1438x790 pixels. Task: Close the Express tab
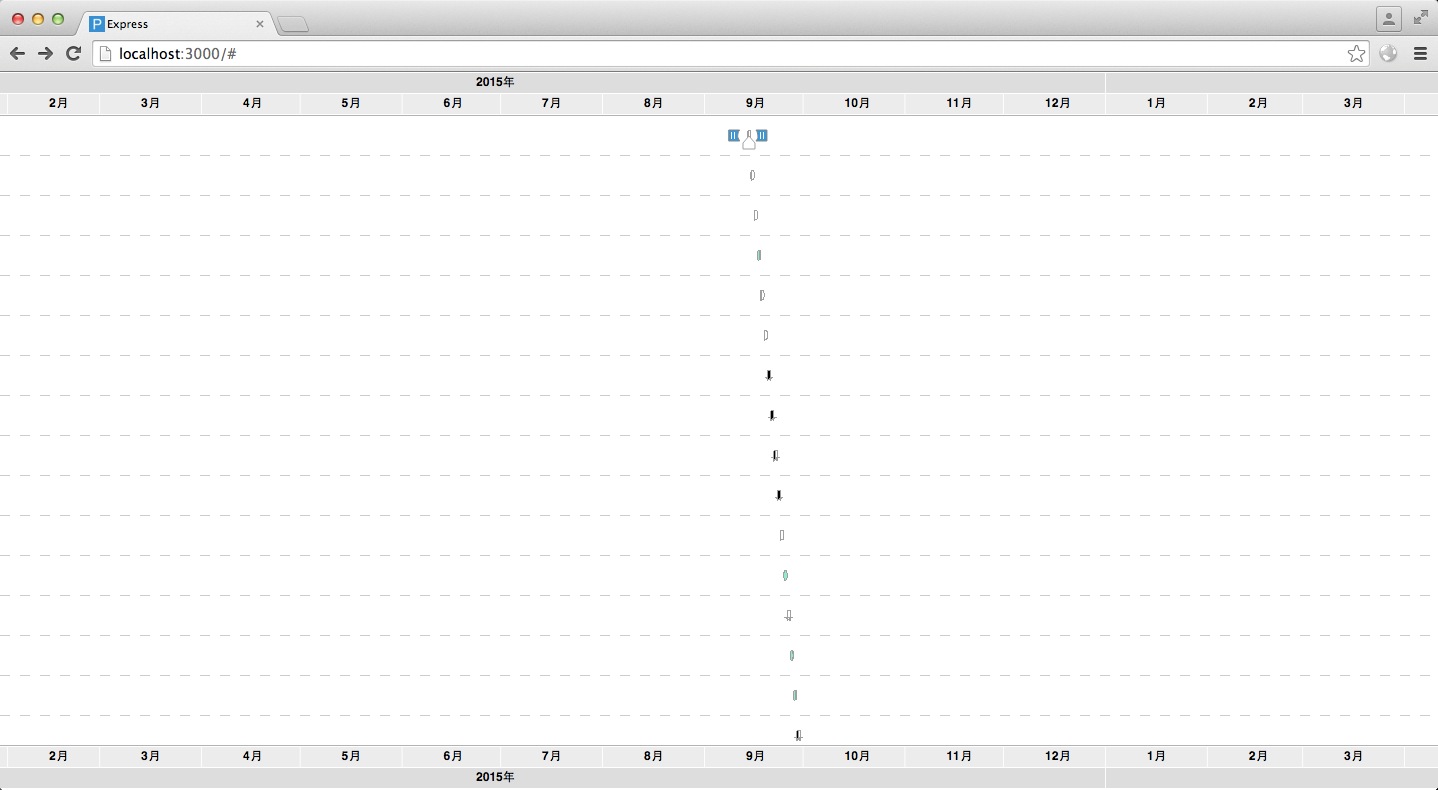click(x=260, y=24)
